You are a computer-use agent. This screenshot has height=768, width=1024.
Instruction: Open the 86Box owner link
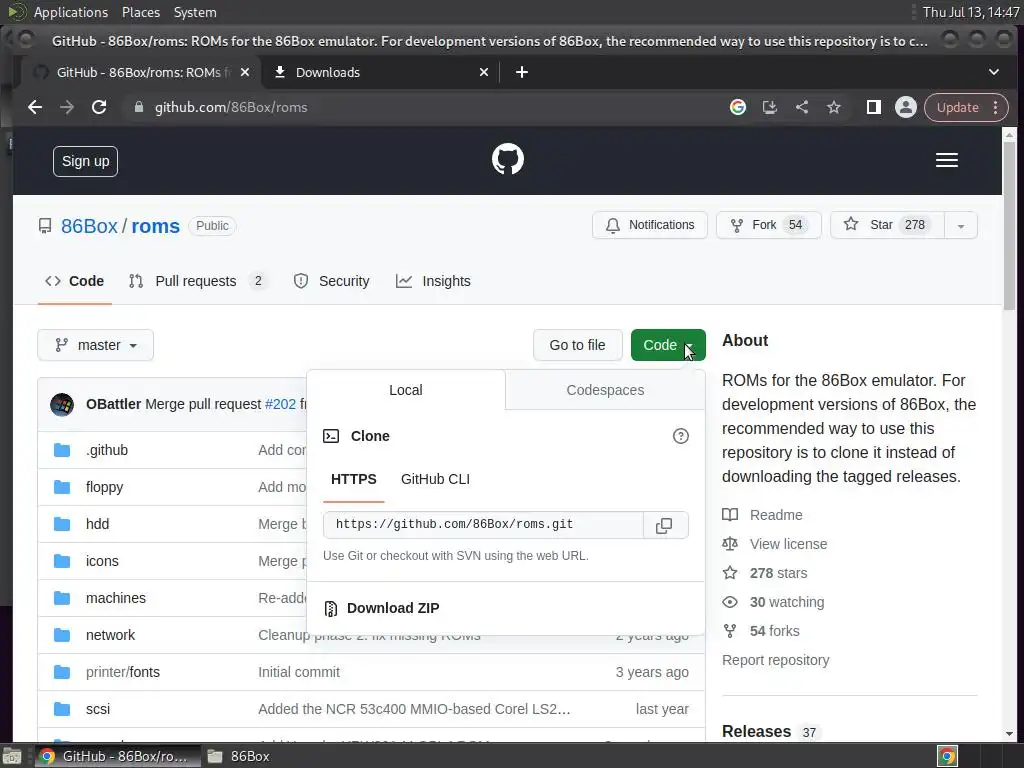click(x=89, y=226)
